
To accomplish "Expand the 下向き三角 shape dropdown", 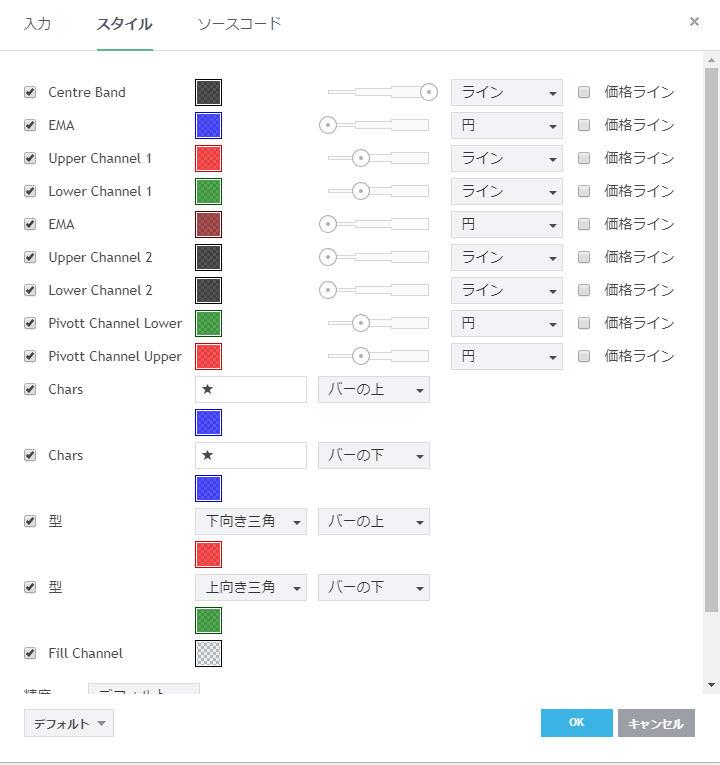I will 250,521.
